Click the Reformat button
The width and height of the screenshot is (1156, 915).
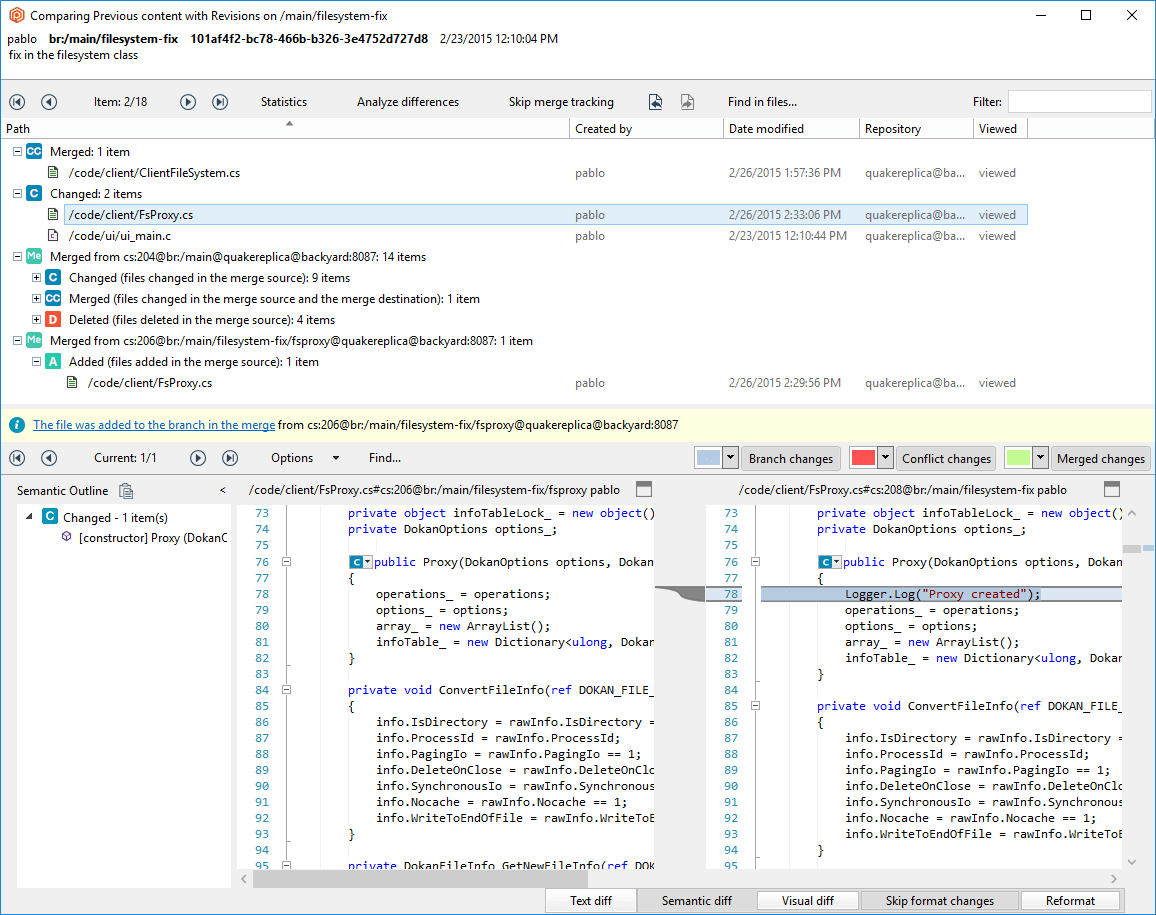(x=1070, y=901)
